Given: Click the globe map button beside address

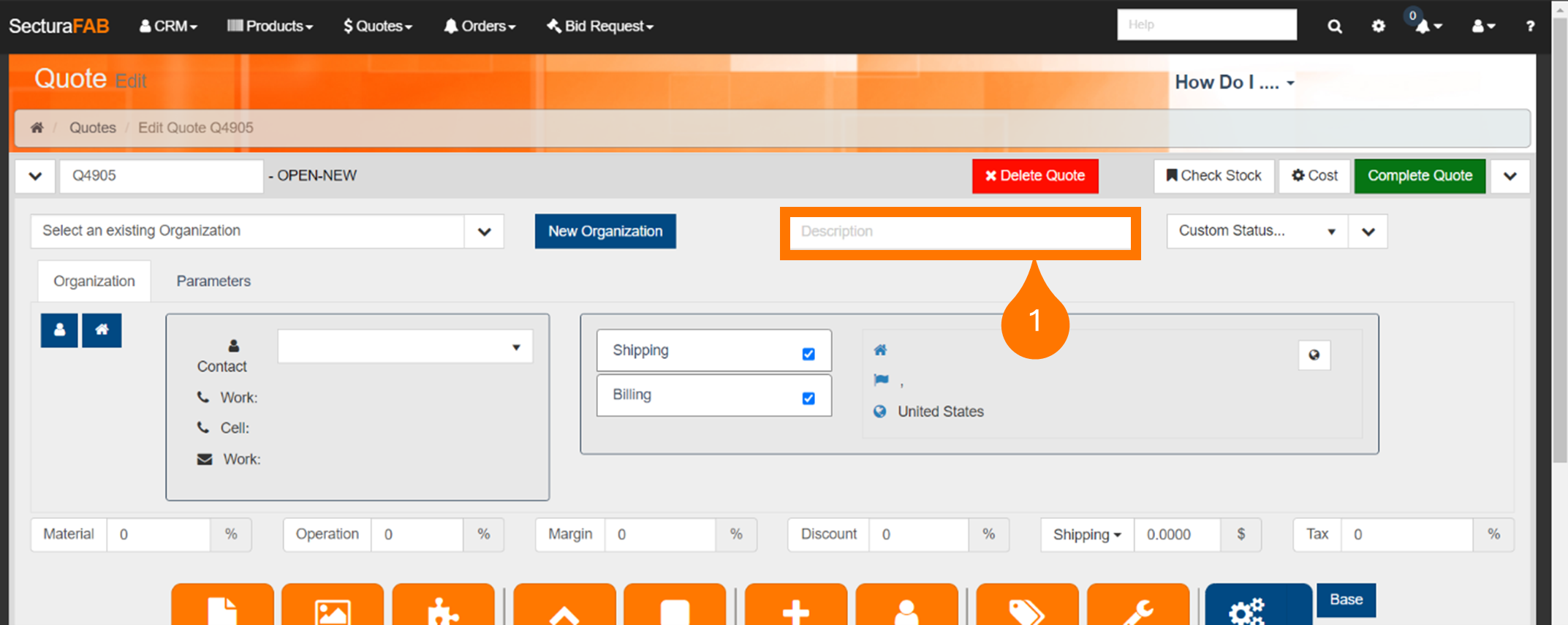Looking at the screenshot, I should click(1314, 355).
